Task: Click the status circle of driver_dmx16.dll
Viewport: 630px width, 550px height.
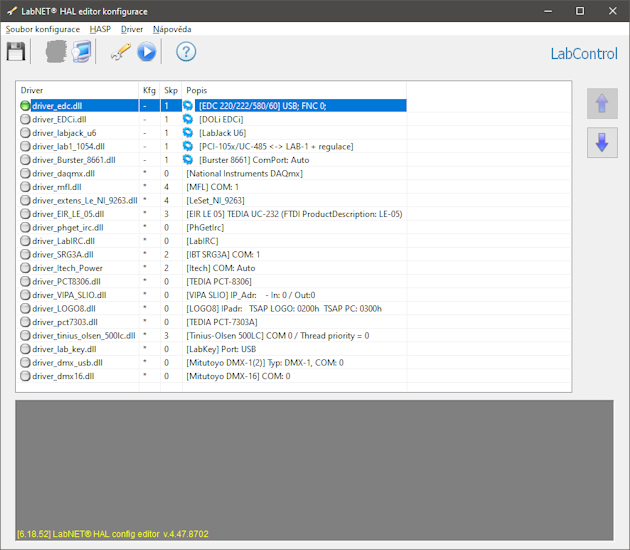Action: [25, 376]
